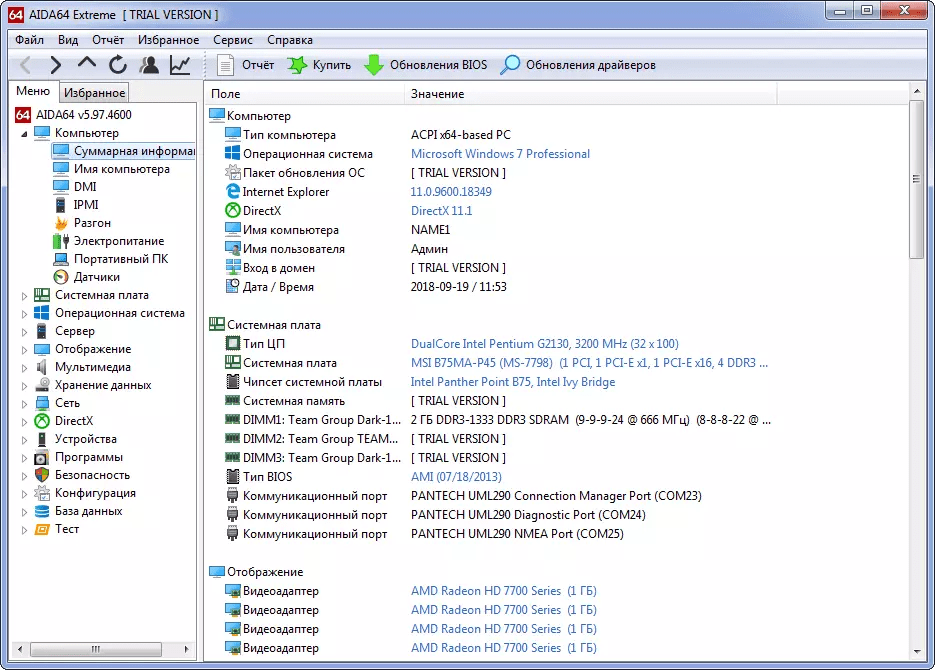
Task: Click the Internet Explorer icon in details list
Action: (233, 191)
